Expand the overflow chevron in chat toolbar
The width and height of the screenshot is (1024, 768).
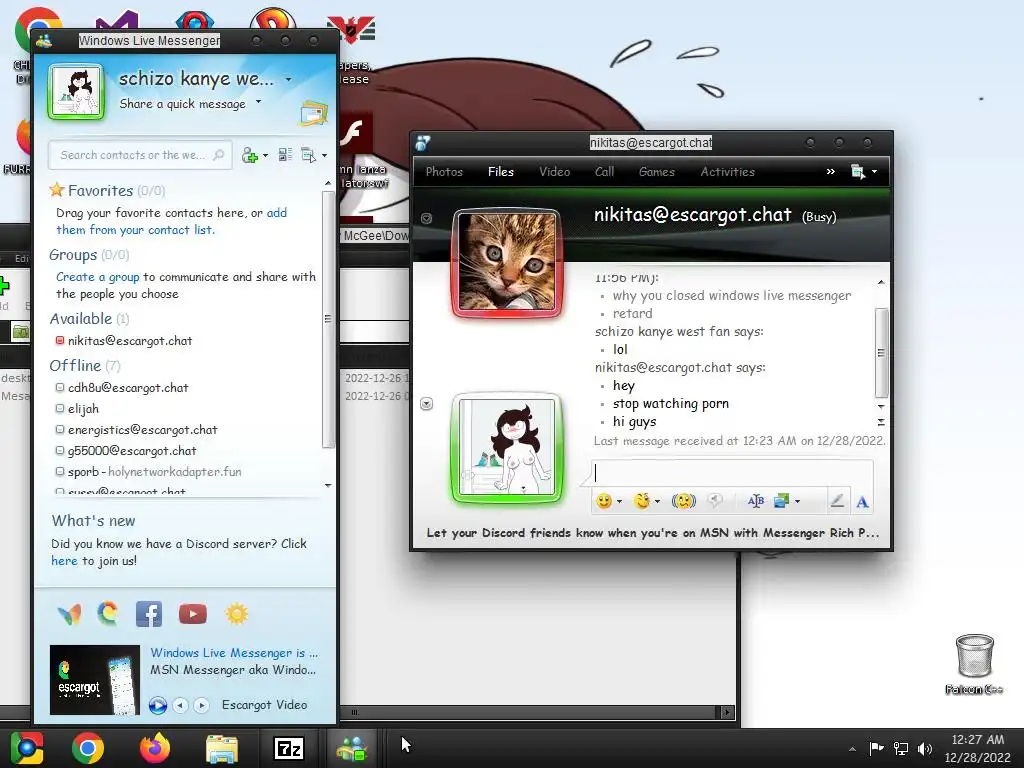[831, 171]
